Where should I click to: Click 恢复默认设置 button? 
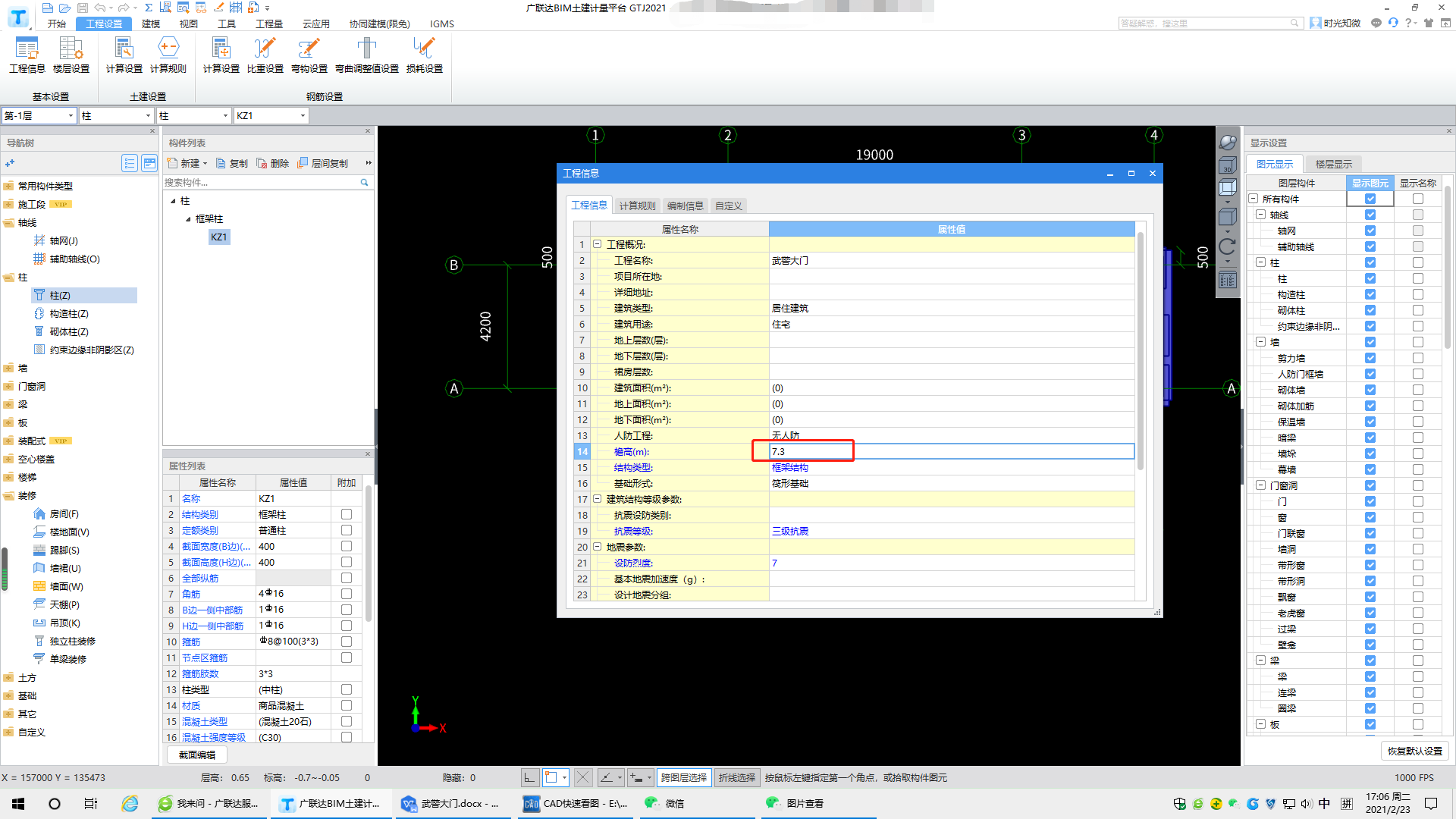[x=1414, y=751]
